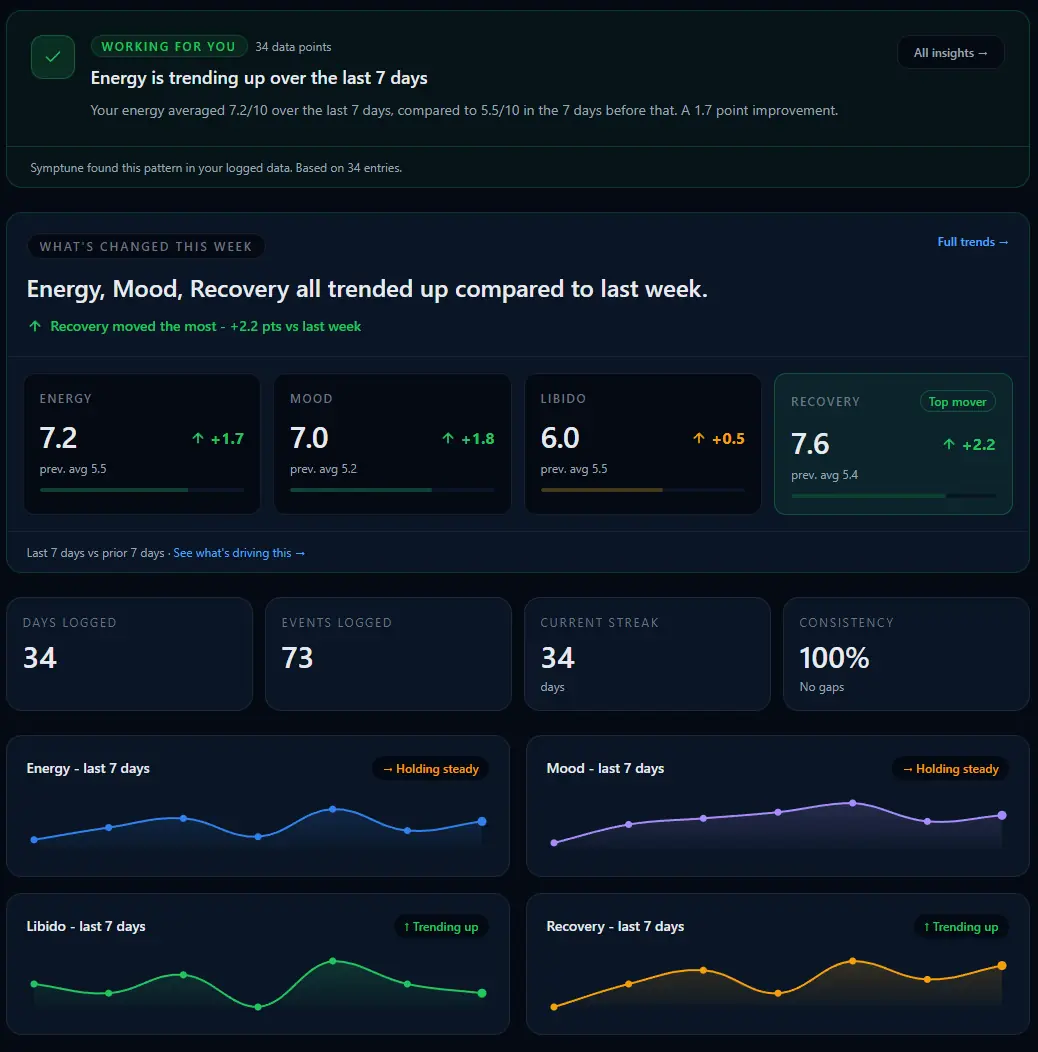Viewport: 1038px width, 1052px height.
Task: Click the Current Streak label
Action: click(599, 623)
